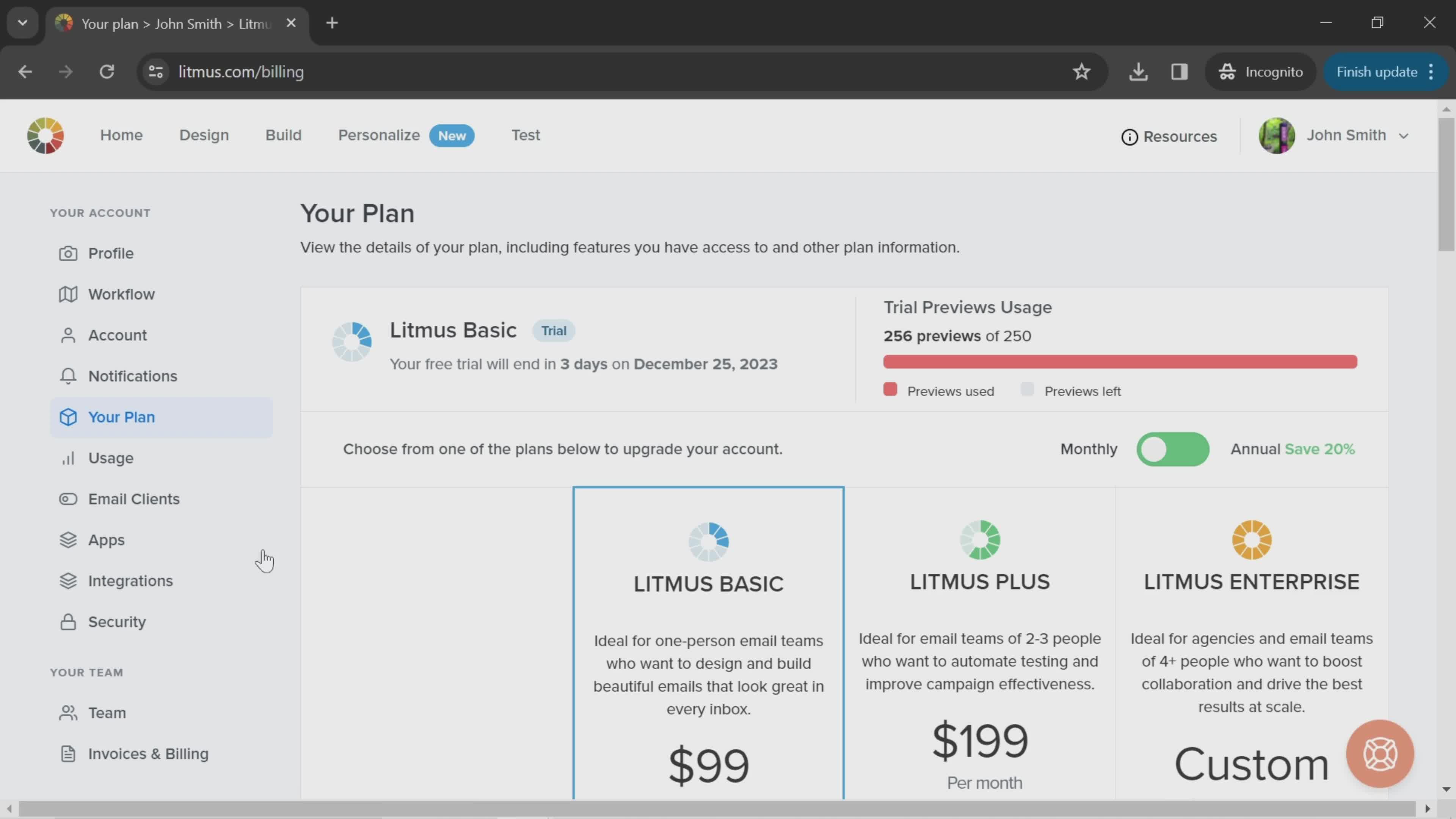Select the Your plan browser tab

(176, 24)
